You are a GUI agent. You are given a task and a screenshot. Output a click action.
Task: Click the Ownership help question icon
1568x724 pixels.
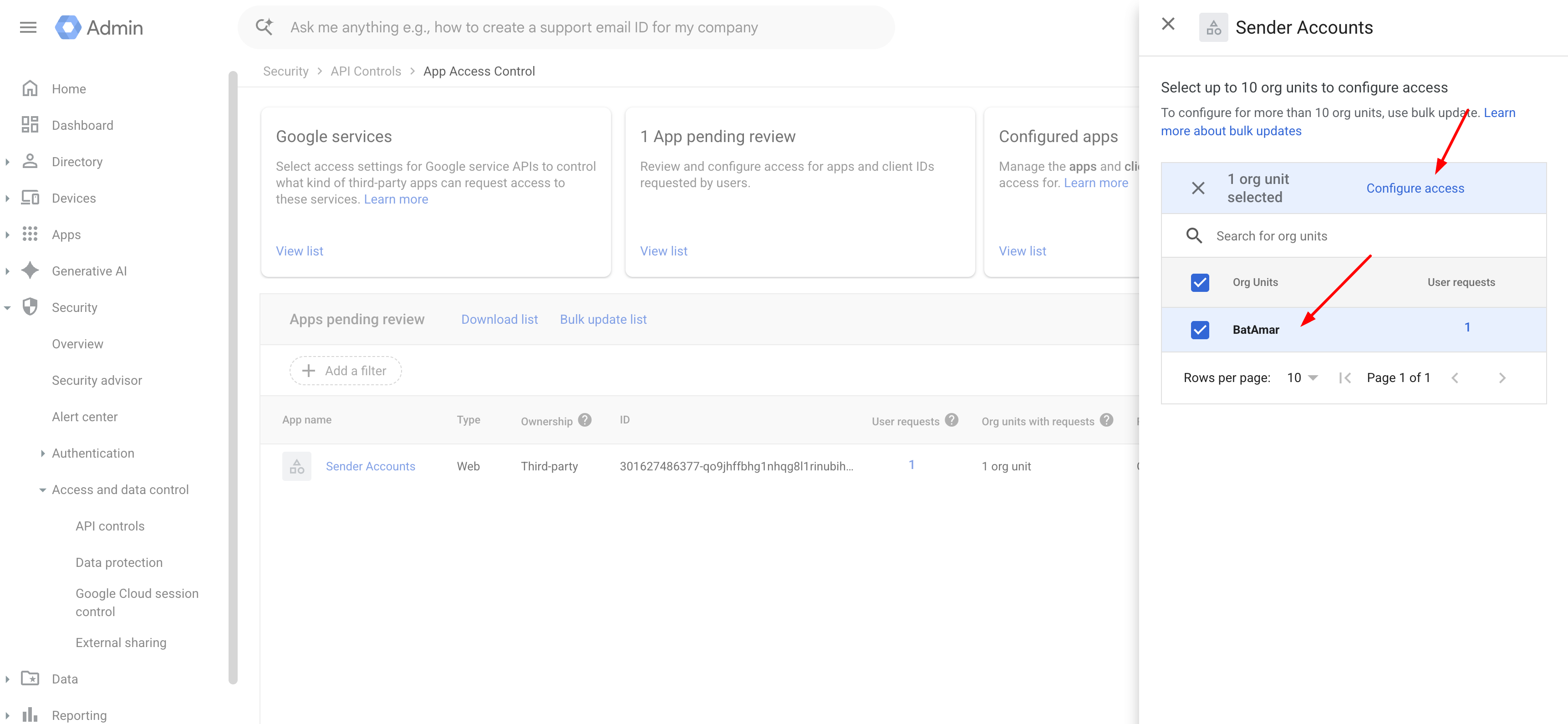click(x=585, y=420)
